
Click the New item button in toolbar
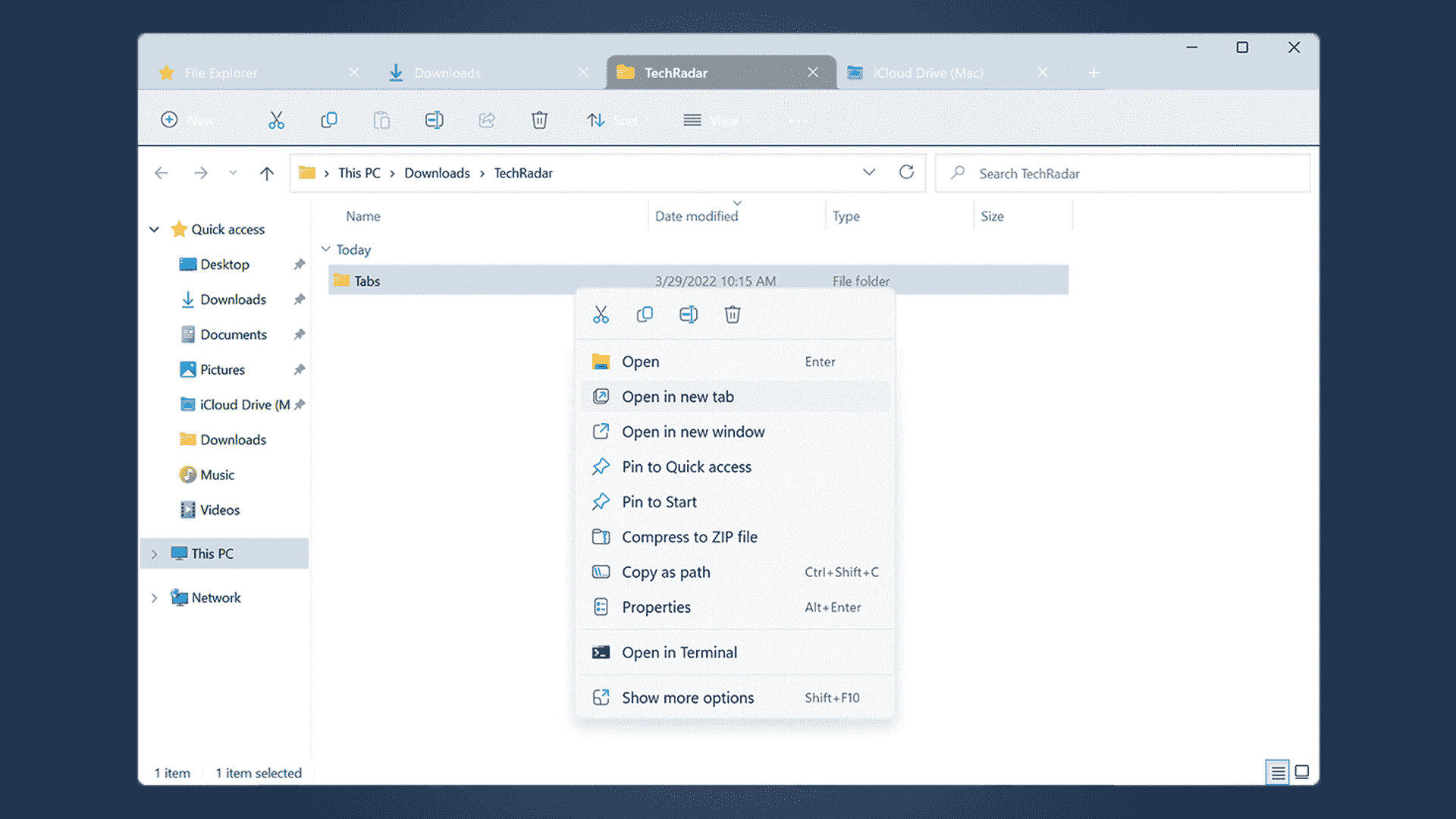pos(192,119)
